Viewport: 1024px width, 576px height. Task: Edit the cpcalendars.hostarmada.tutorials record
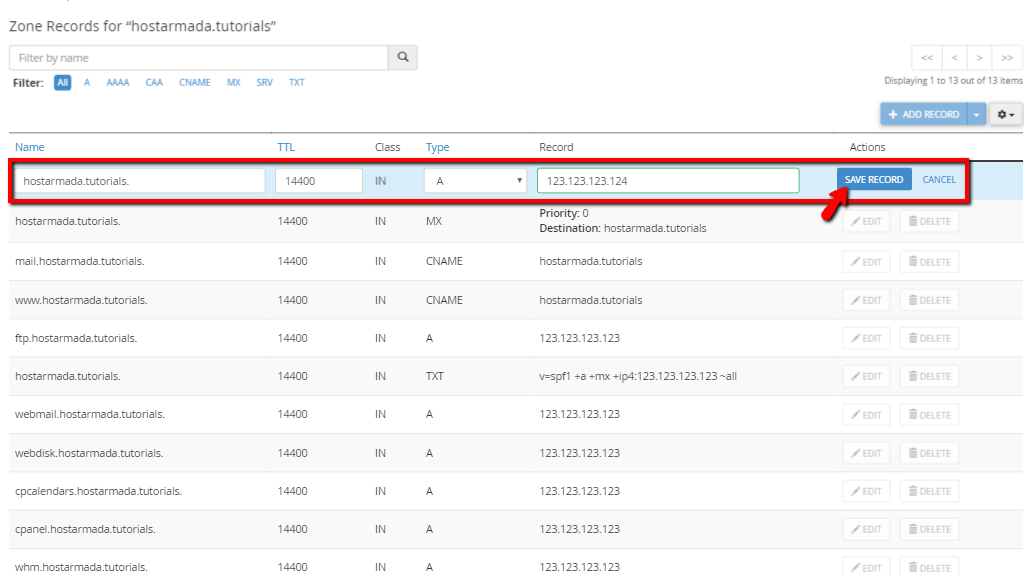point(867,491)
